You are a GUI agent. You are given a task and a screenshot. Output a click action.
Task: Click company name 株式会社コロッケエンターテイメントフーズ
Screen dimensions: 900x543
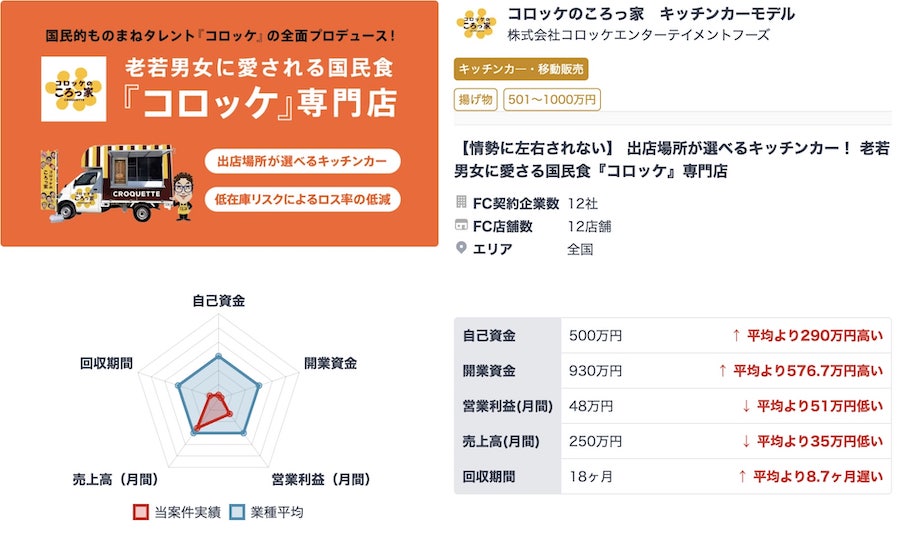click(638, 35)
